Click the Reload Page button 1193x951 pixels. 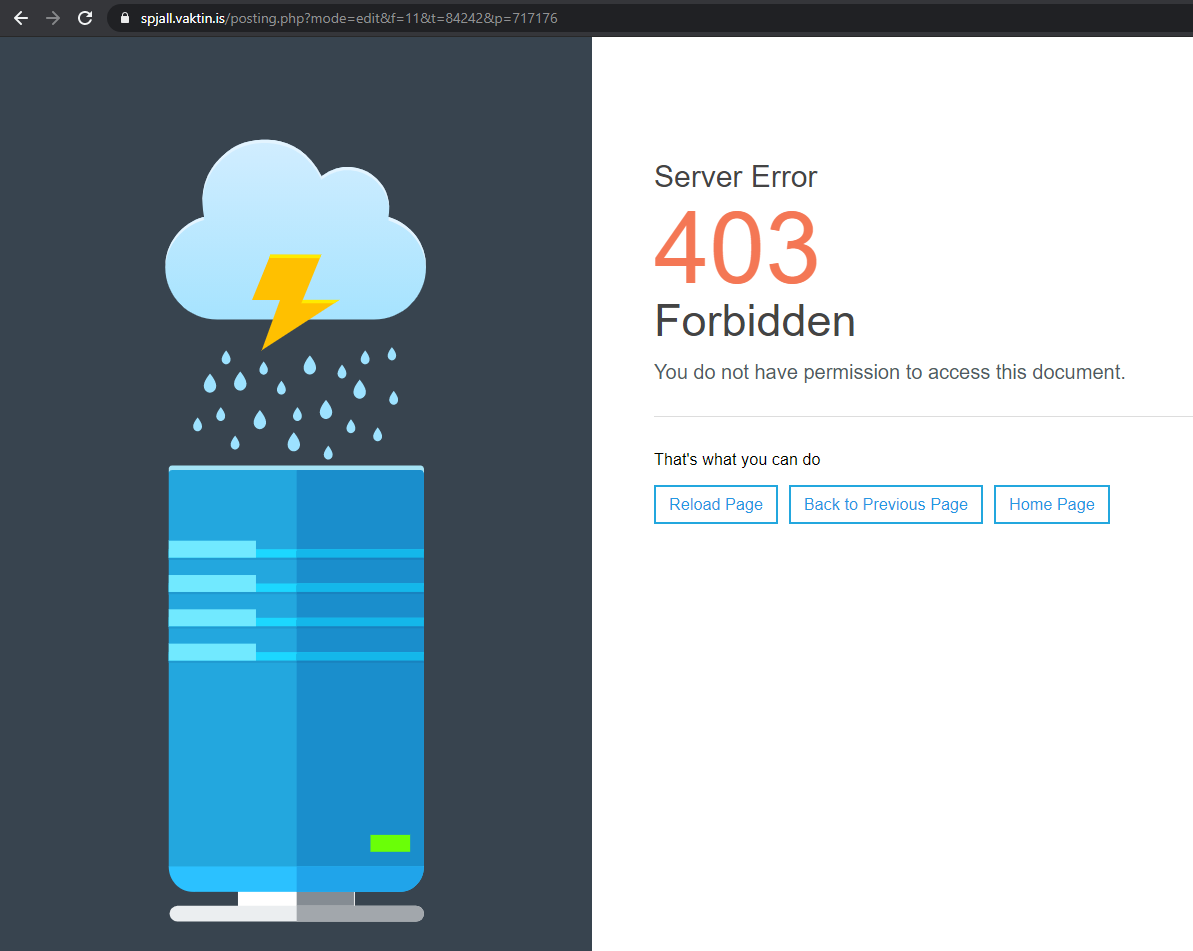coord(716,504)
